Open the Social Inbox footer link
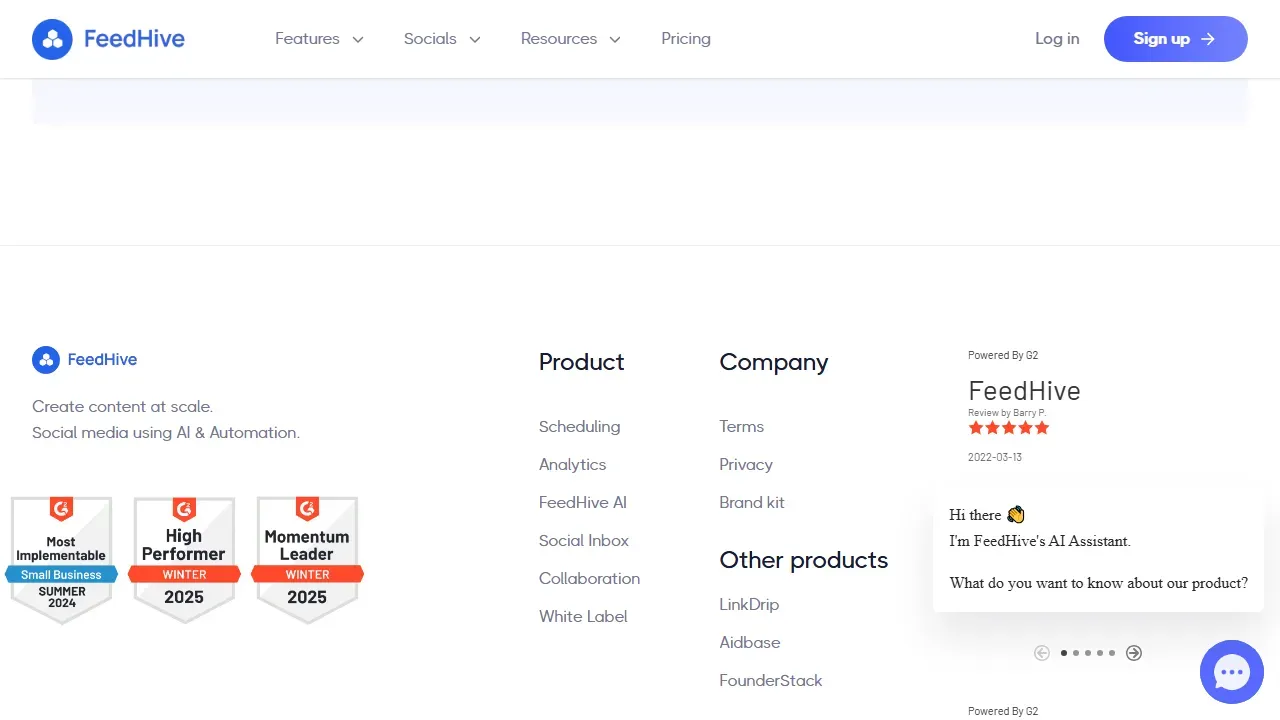Image resolution: width=1280 pixels, height=720 pixels. click(x=584, y=540)
